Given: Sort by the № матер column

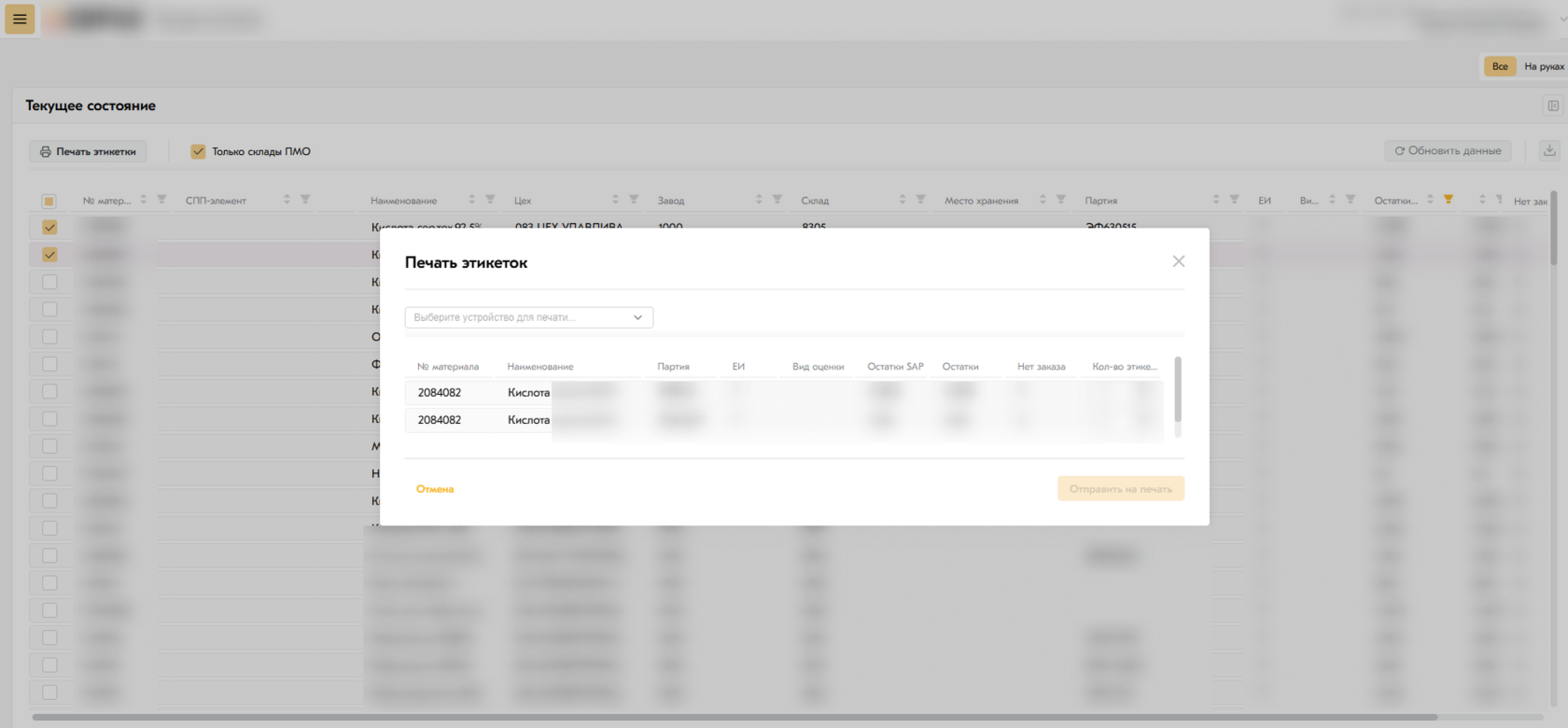Looking at the screenshot, I should tap(144, 200).
